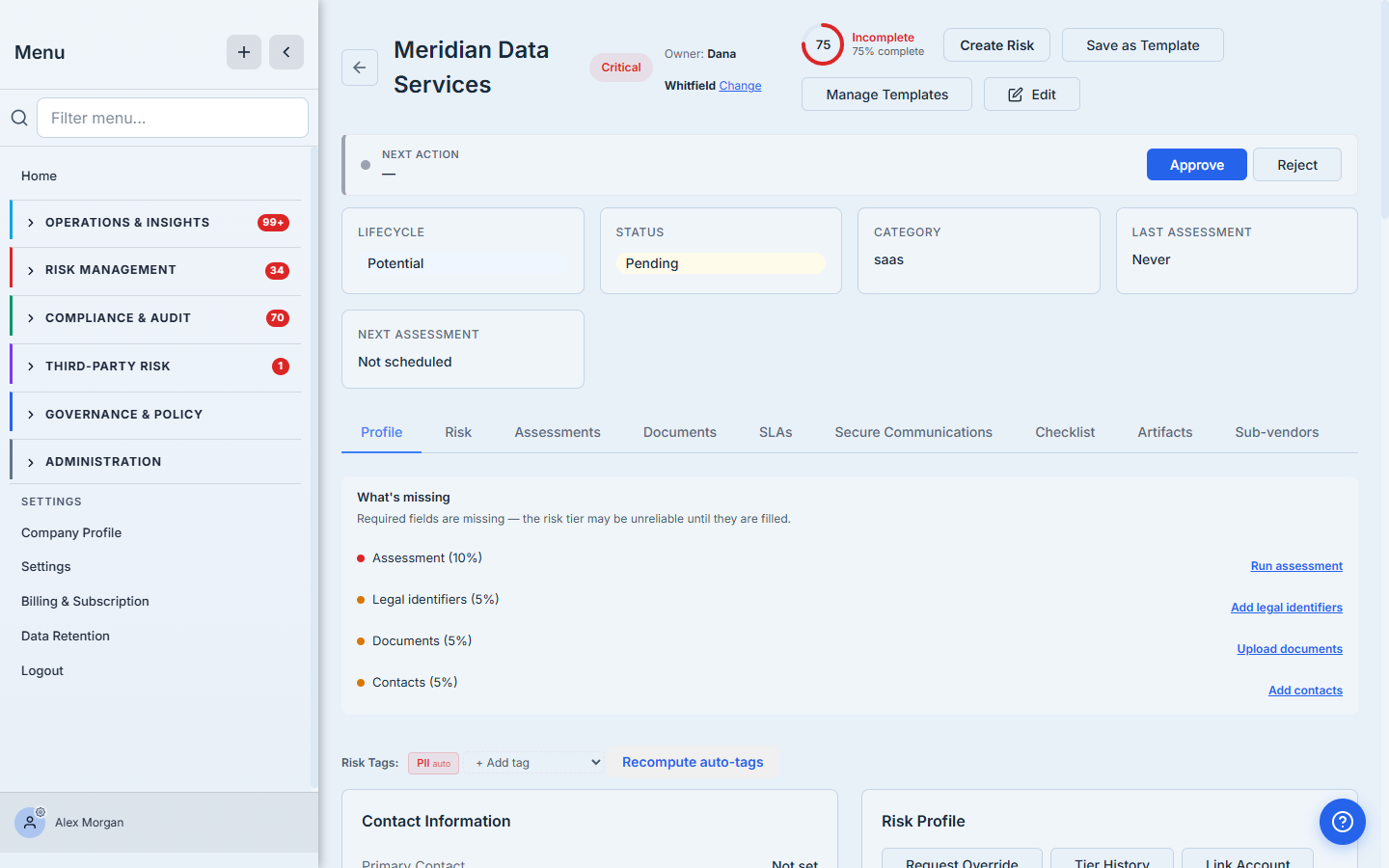Click the 70 badge on Compliance & Audit
Viewport: 1389px width, 868px height.
(278, 318)
